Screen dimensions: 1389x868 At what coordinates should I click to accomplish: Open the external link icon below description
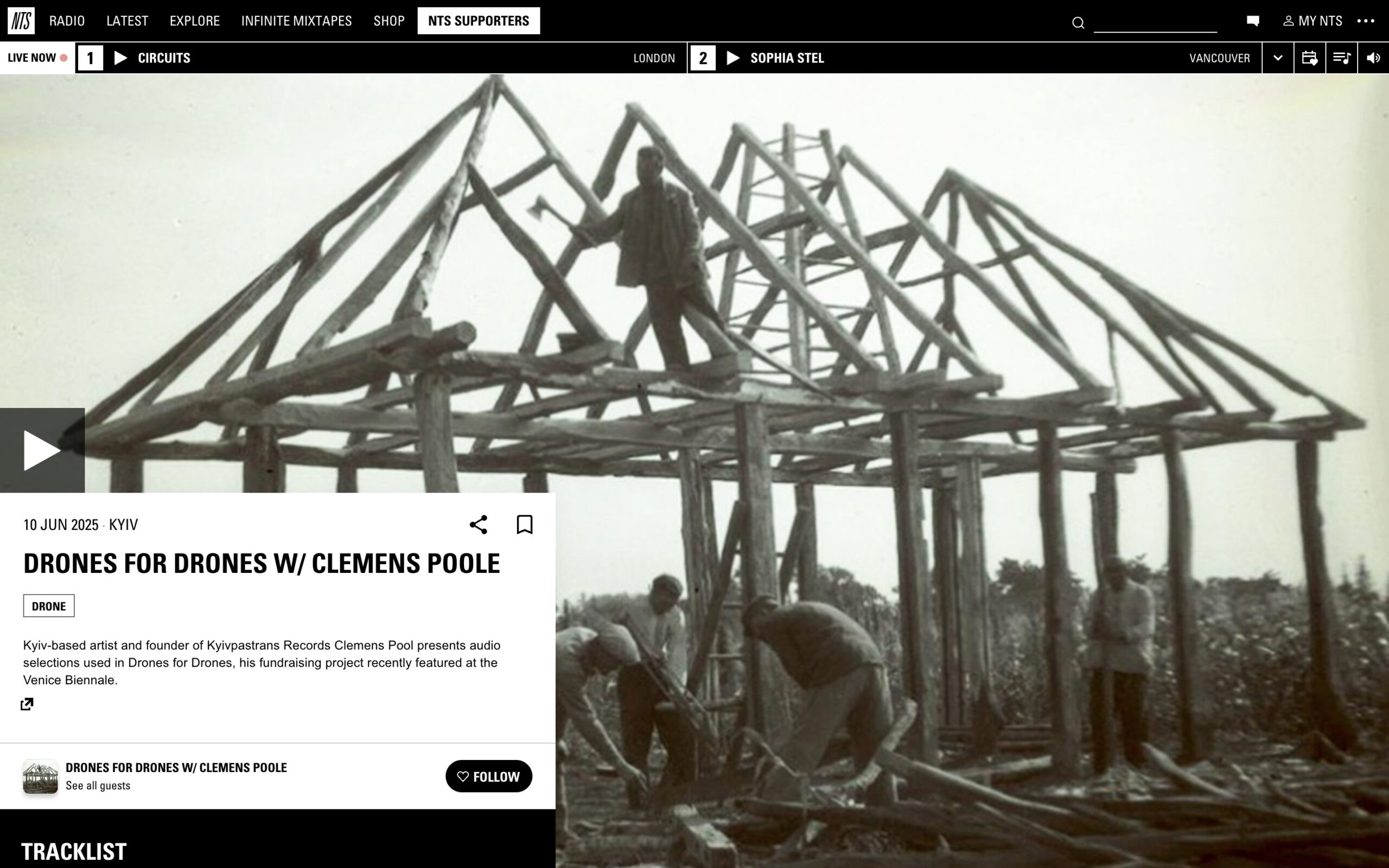click(x=27, y=704)
